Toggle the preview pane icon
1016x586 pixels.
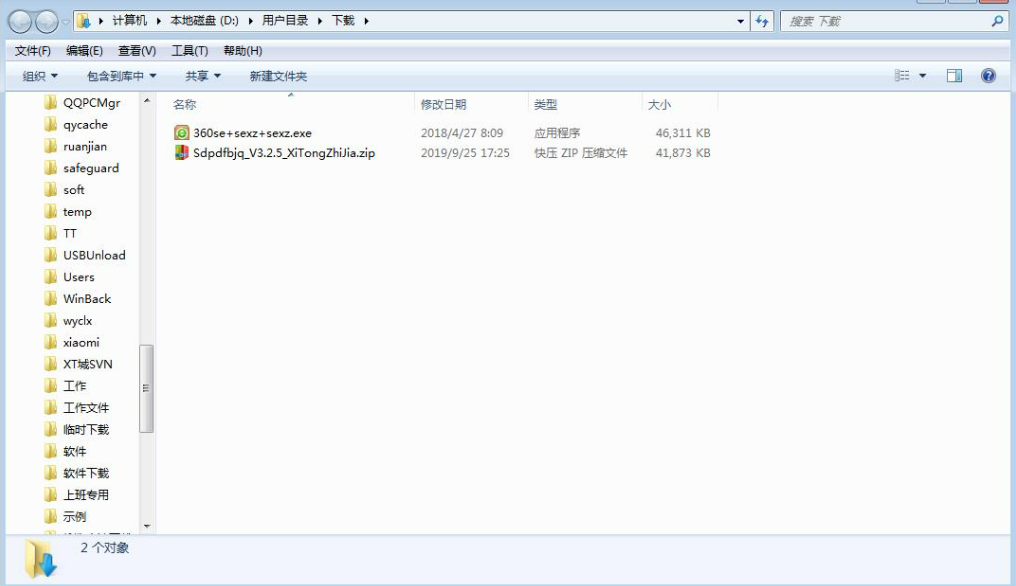(954, 76)
